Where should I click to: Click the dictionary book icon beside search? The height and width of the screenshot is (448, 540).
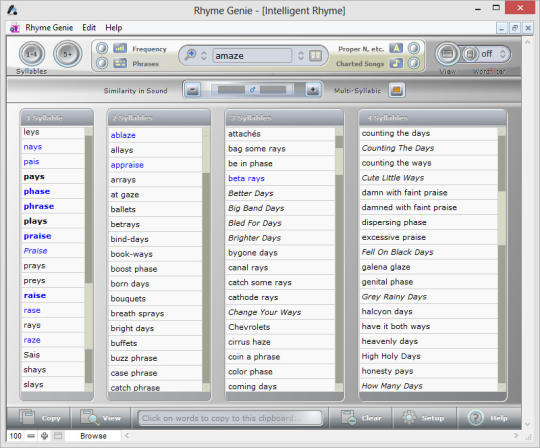coord(315,55)
